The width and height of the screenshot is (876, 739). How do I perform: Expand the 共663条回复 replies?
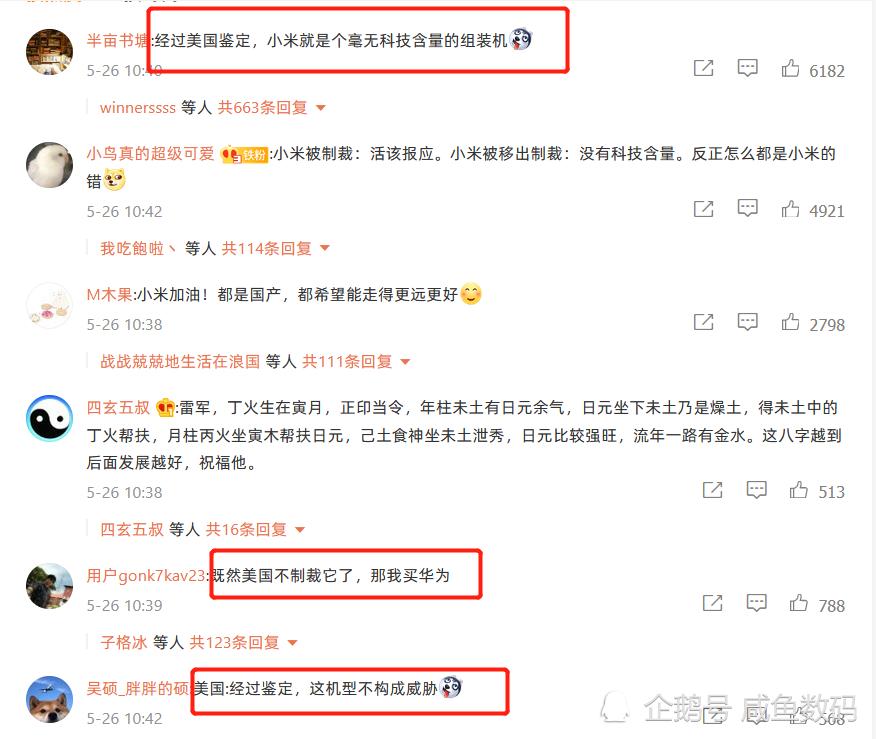[271, 107]
